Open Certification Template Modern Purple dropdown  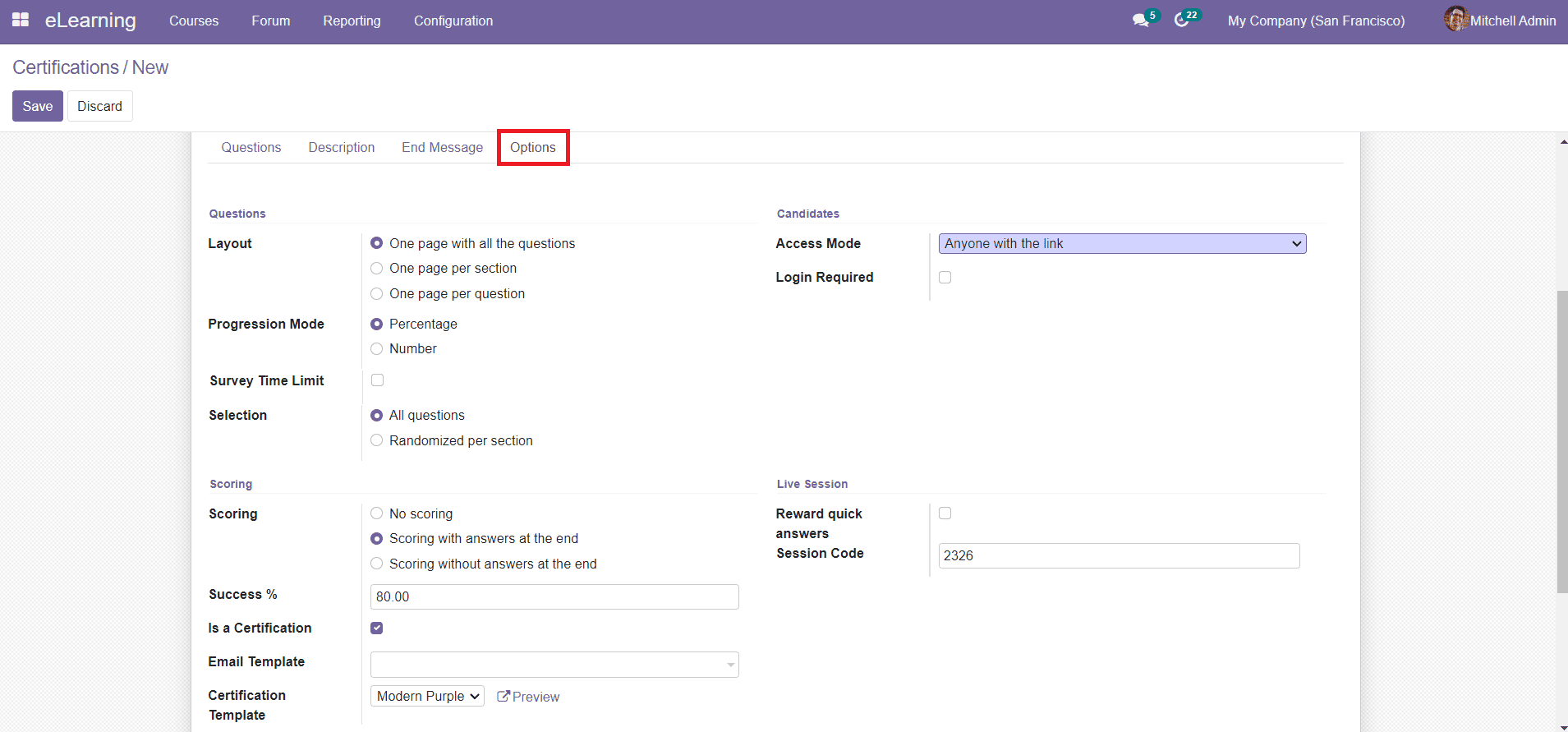pyautogui.click(x=427, y=696)
